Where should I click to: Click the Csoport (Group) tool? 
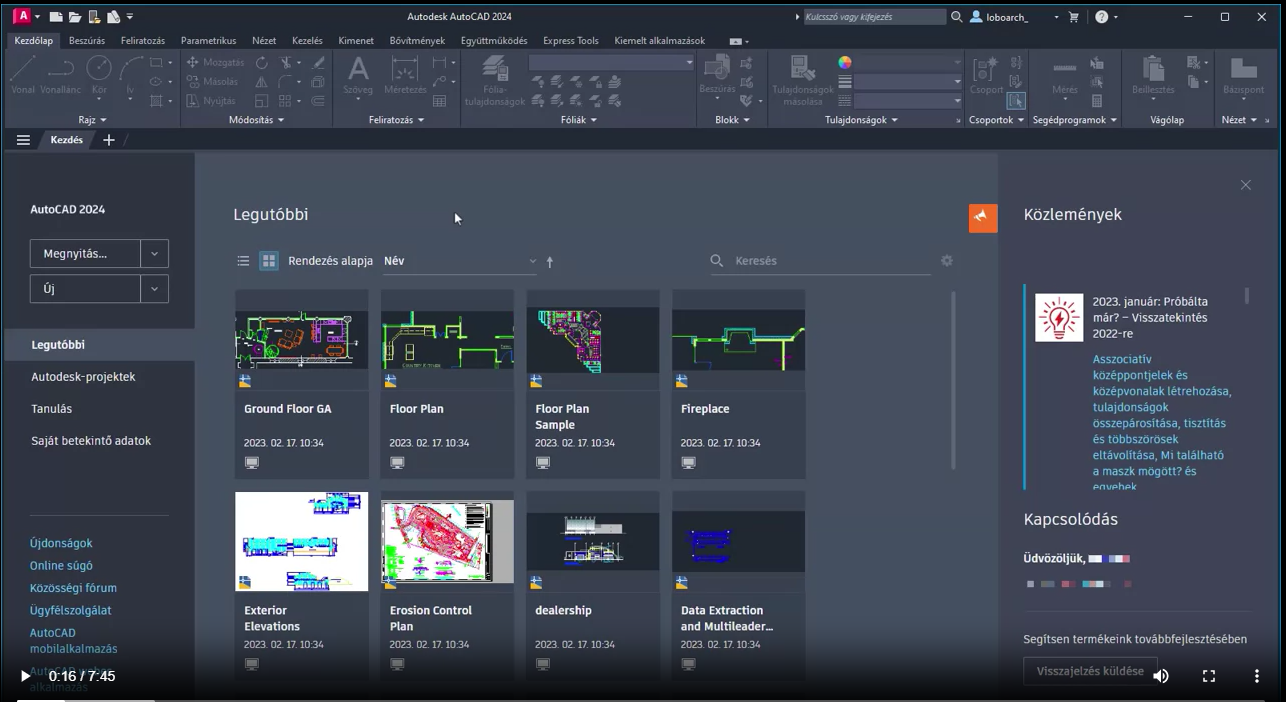(987, 76)
